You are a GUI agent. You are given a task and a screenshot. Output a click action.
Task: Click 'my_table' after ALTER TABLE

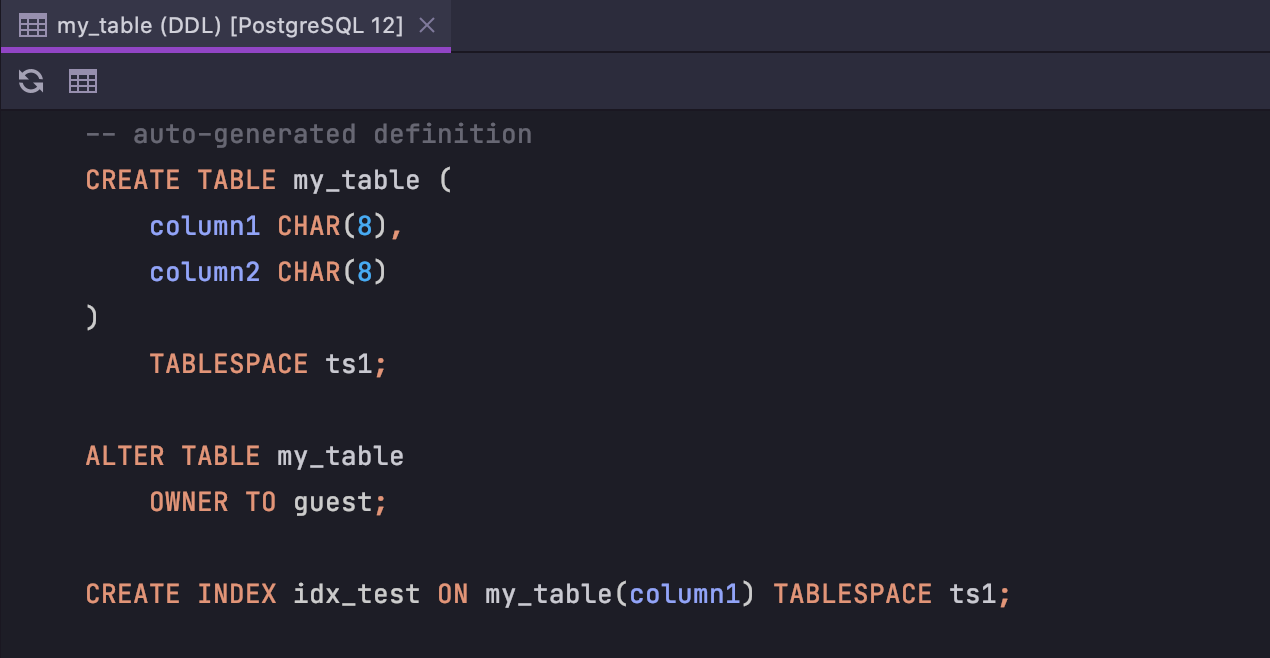tap(341, 456)
